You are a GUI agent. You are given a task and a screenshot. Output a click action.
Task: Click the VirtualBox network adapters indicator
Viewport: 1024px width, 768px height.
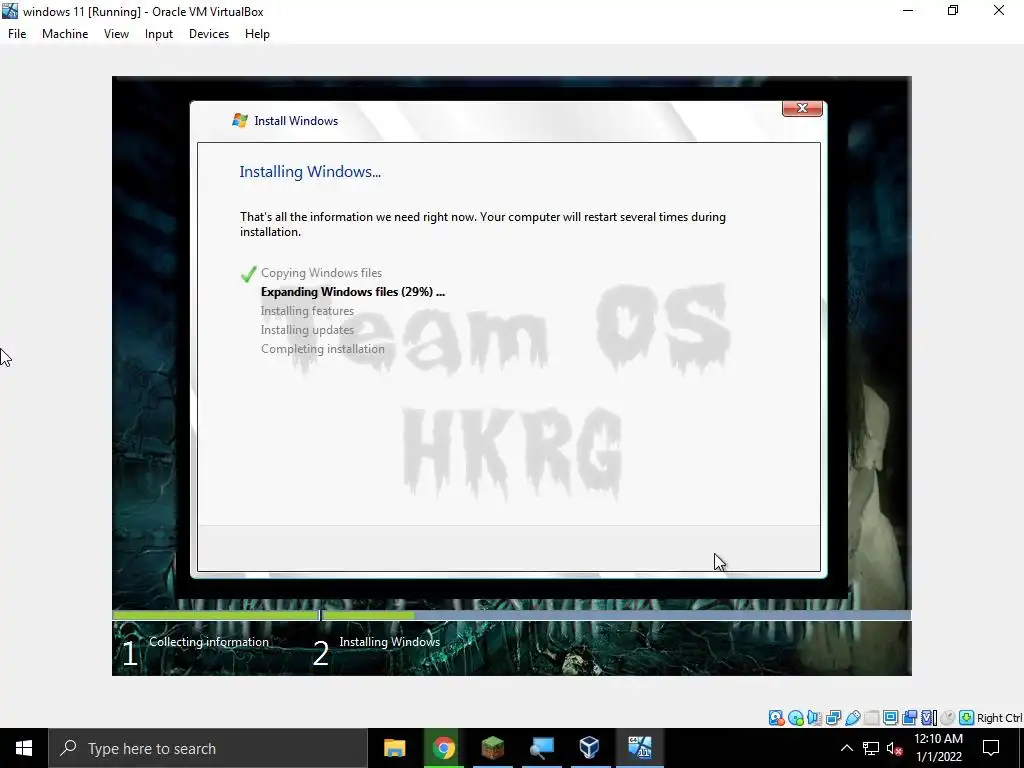coord(833,718)
